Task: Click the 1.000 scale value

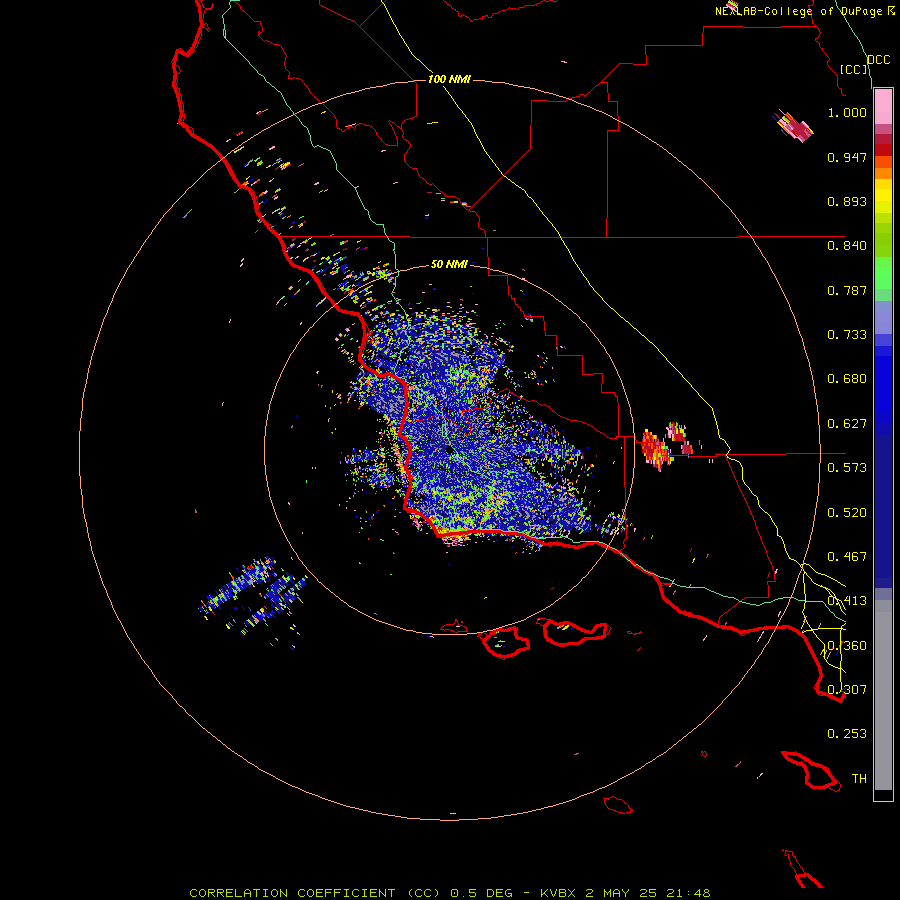Action: pyautogui.click(x=847, y=112)
